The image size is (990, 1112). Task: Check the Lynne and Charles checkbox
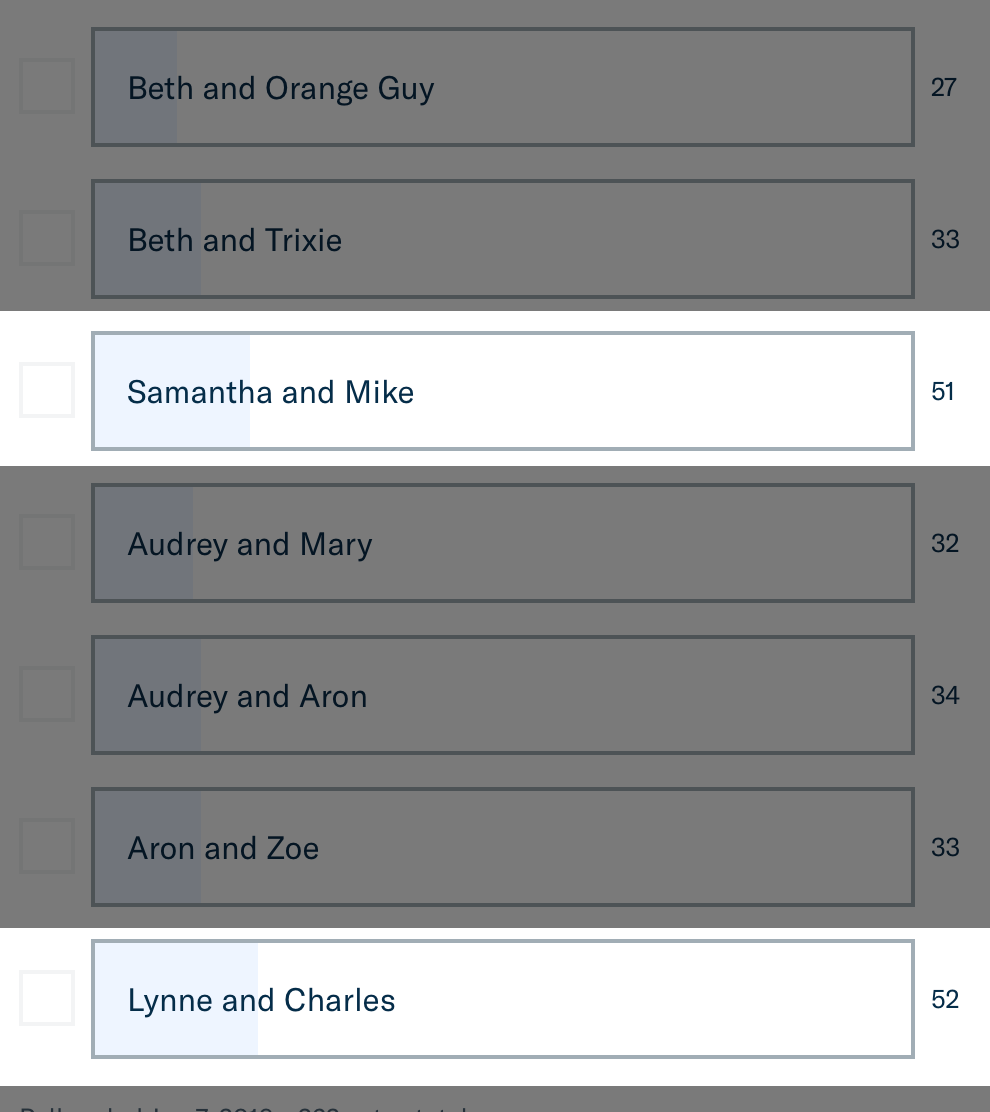pos(47,998)
